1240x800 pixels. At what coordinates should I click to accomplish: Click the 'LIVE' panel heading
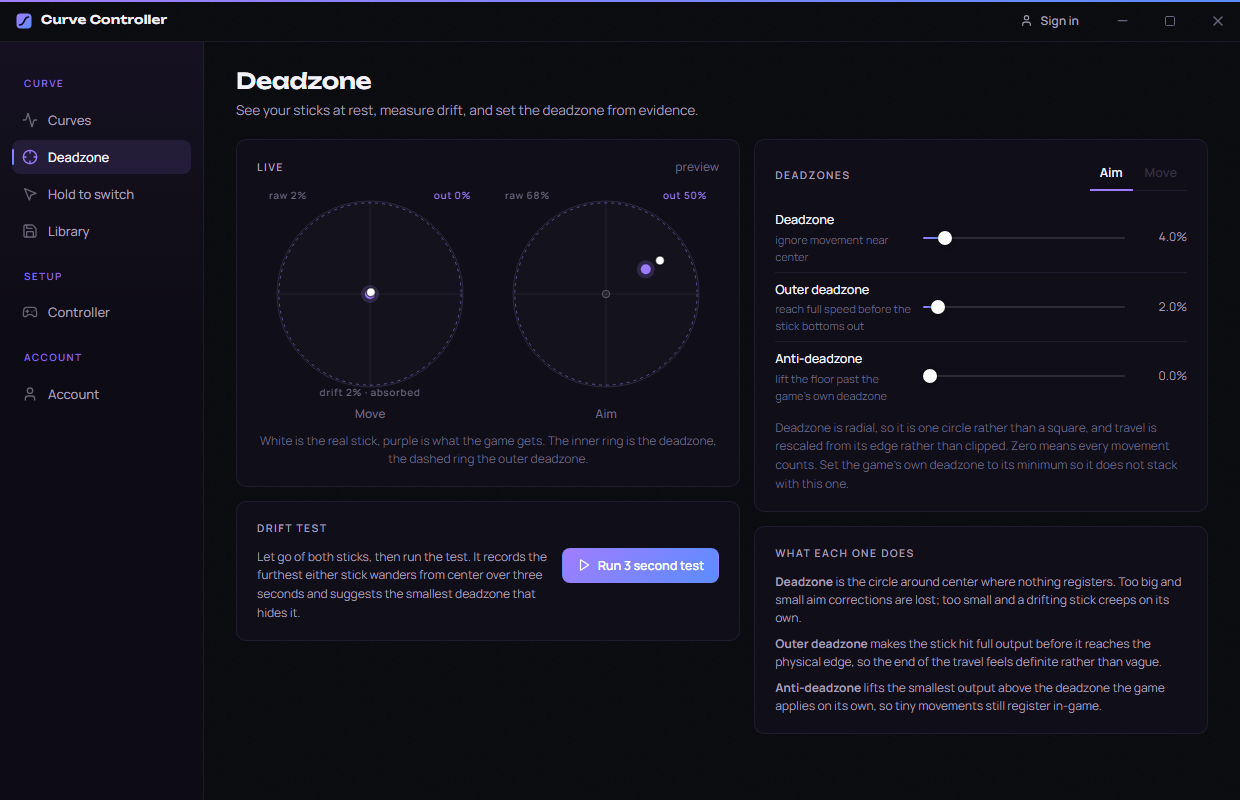click(270, 167)
